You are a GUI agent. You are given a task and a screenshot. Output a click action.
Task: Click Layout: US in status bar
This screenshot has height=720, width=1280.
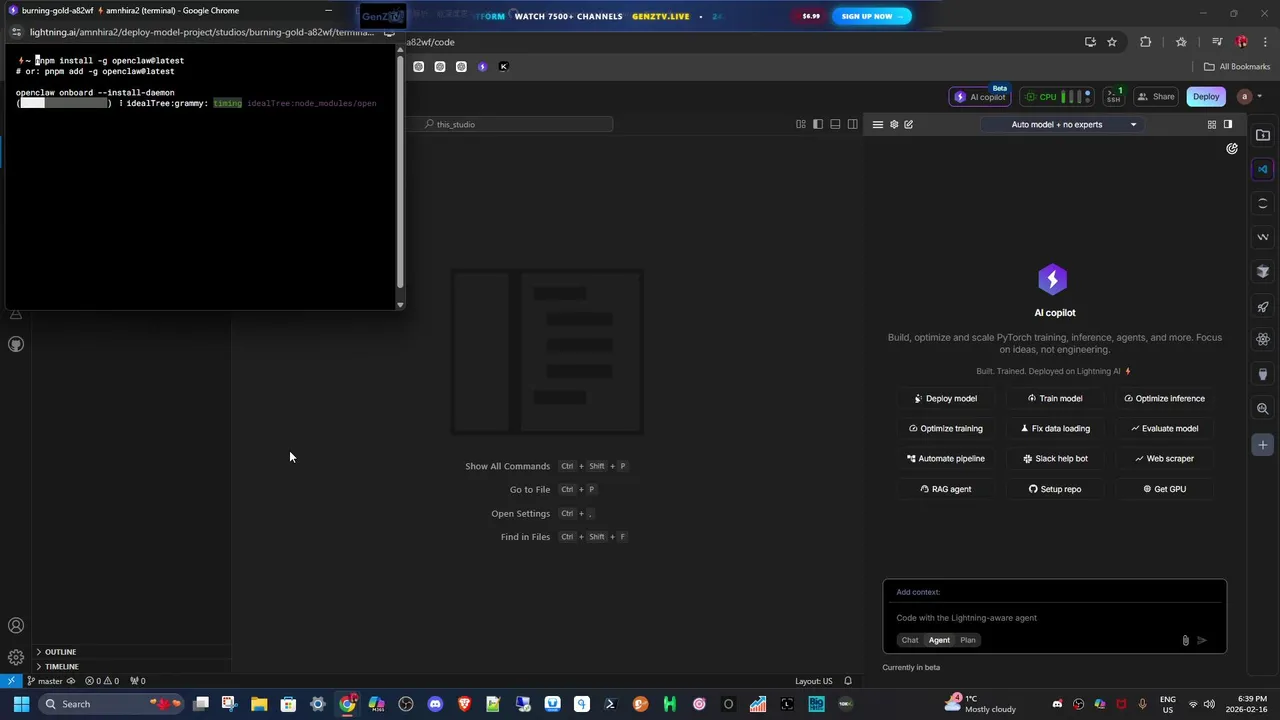(x=813, y=681)
